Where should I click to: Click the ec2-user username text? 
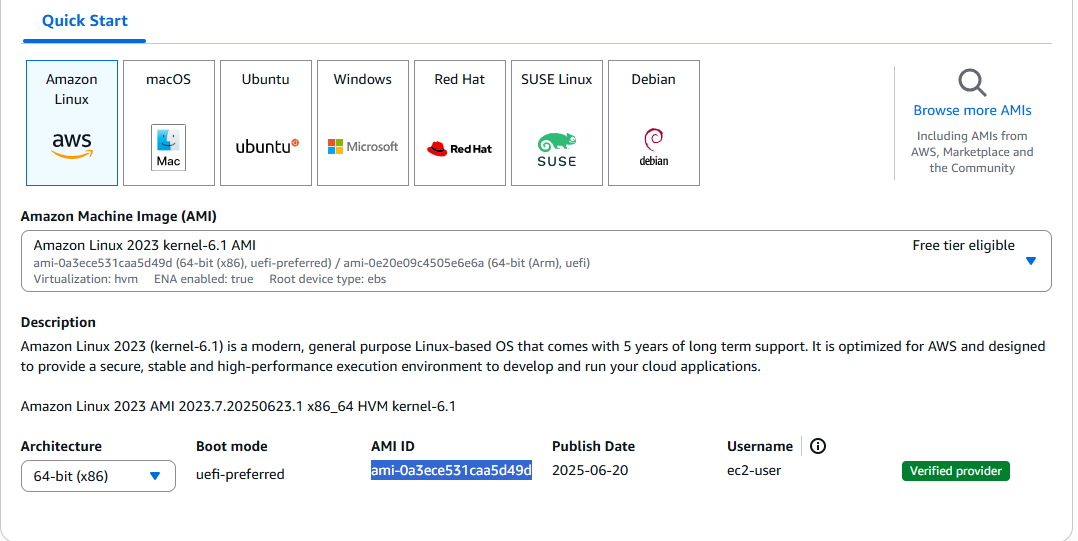coord(754,471)
